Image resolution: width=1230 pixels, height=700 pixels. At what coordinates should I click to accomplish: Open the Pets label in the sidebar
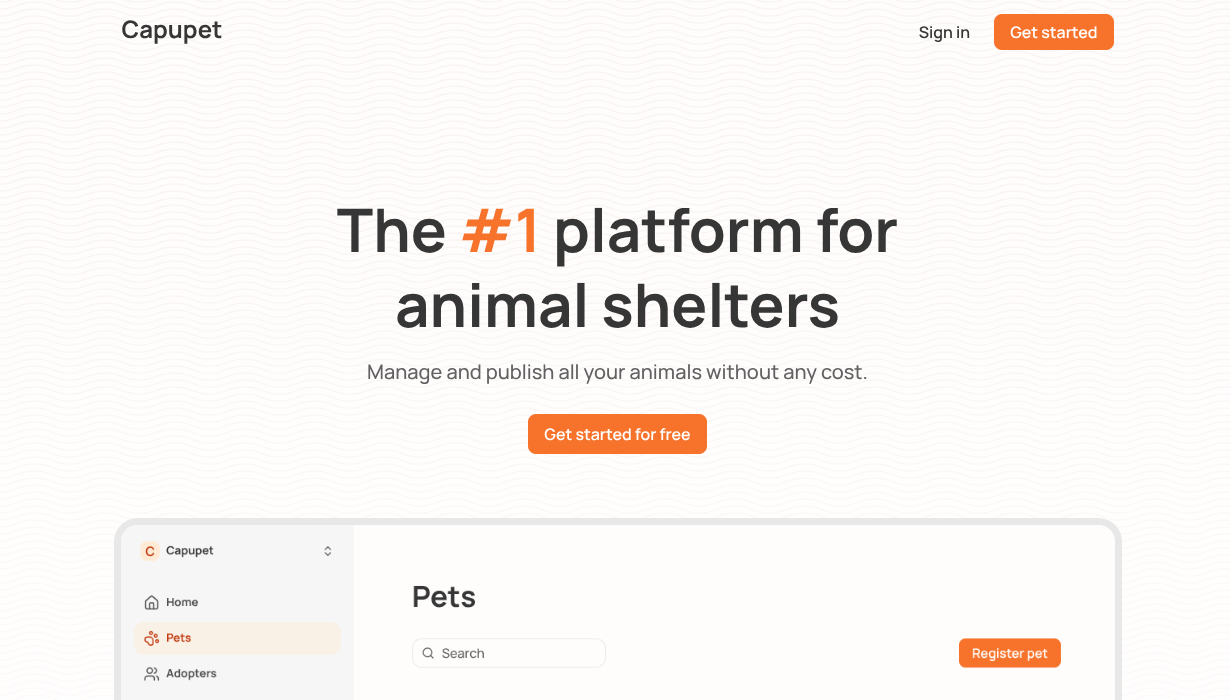coord(179,638)
